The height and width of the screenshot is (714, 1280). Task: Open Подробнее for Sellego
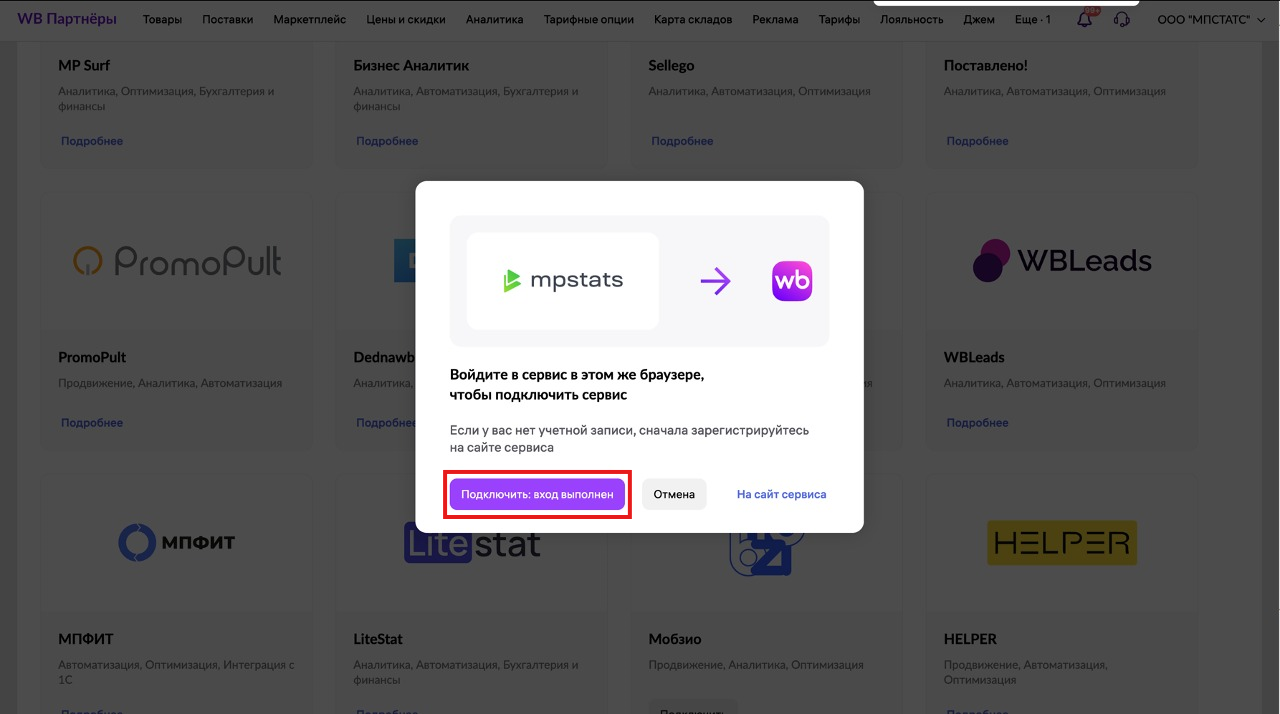[682, 141]
